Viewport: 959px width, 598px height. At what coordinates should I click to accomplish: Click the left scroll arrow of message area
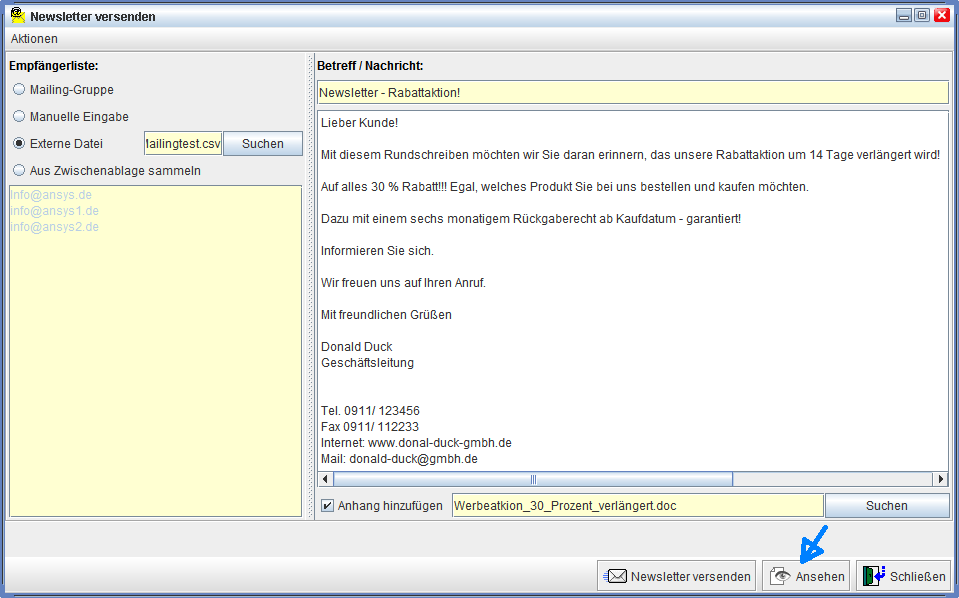pos(325,479)
